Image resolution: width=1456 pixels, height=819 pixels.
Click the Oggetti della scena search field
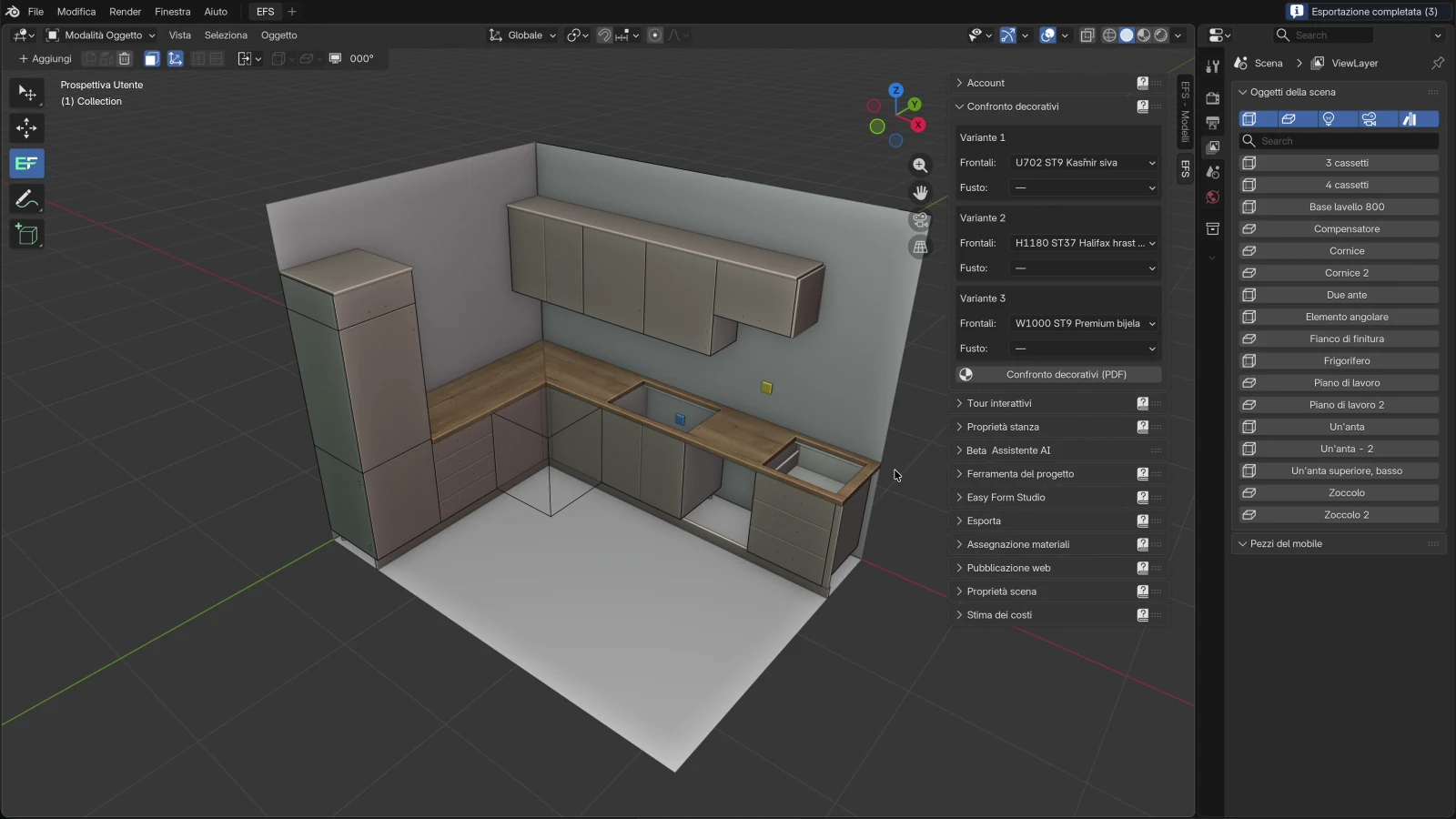click(1339, 141)
